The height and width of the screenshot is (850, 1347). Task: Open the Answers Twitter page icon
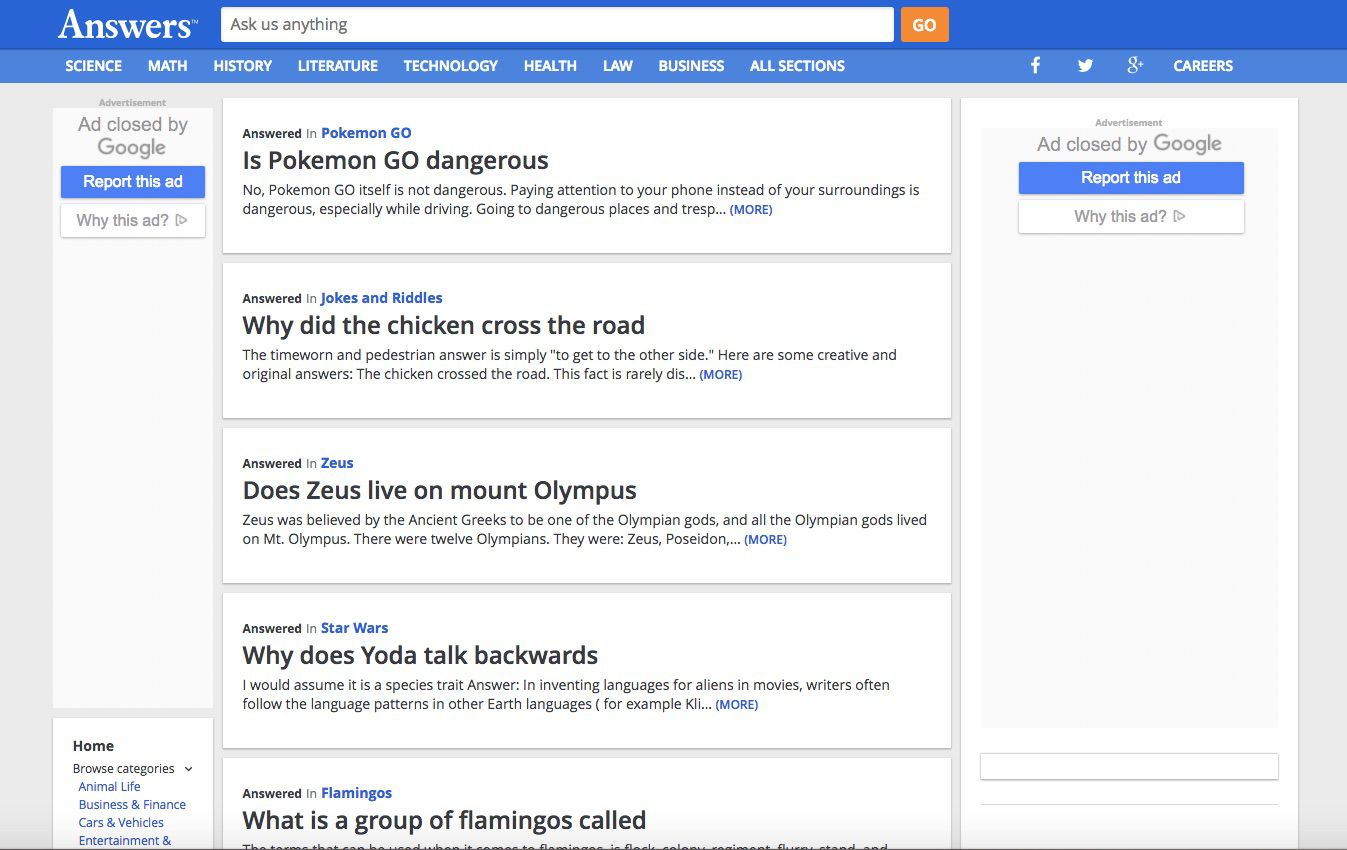(1085, 66)
